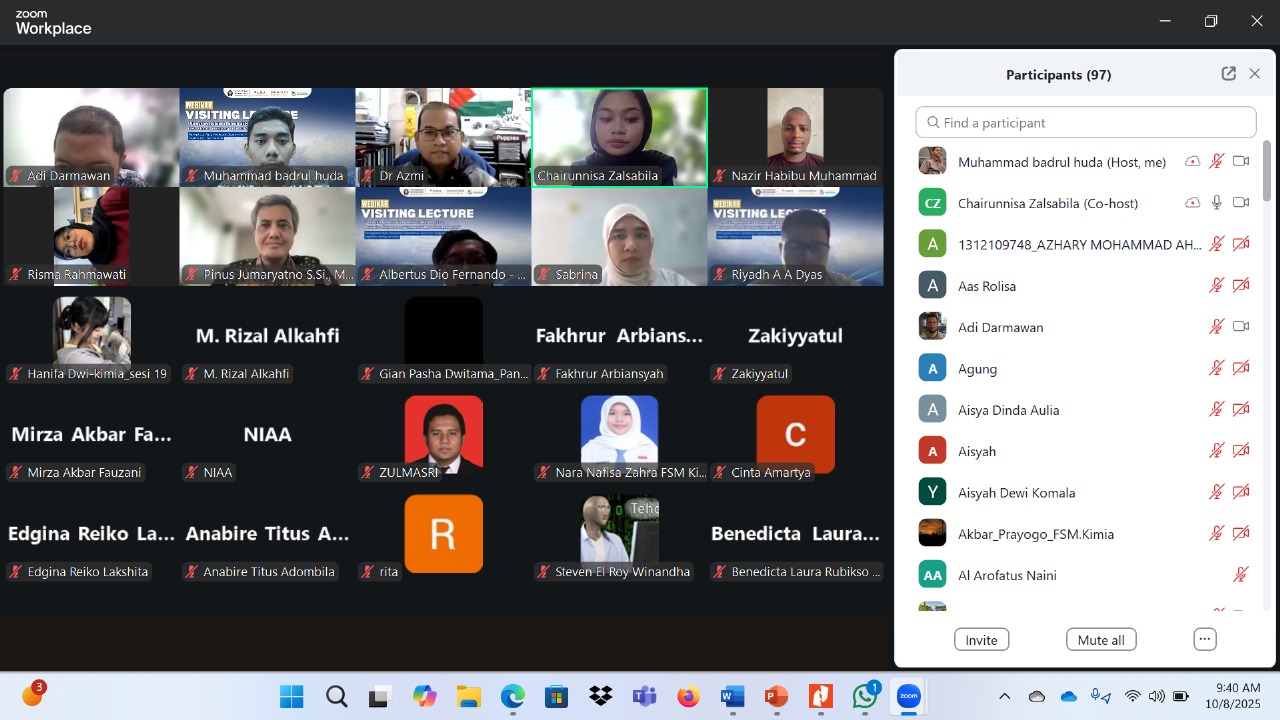The image size is (1280, 720).
Task: Expand hidden icons in the system tray
Action: pos(1004,695)
